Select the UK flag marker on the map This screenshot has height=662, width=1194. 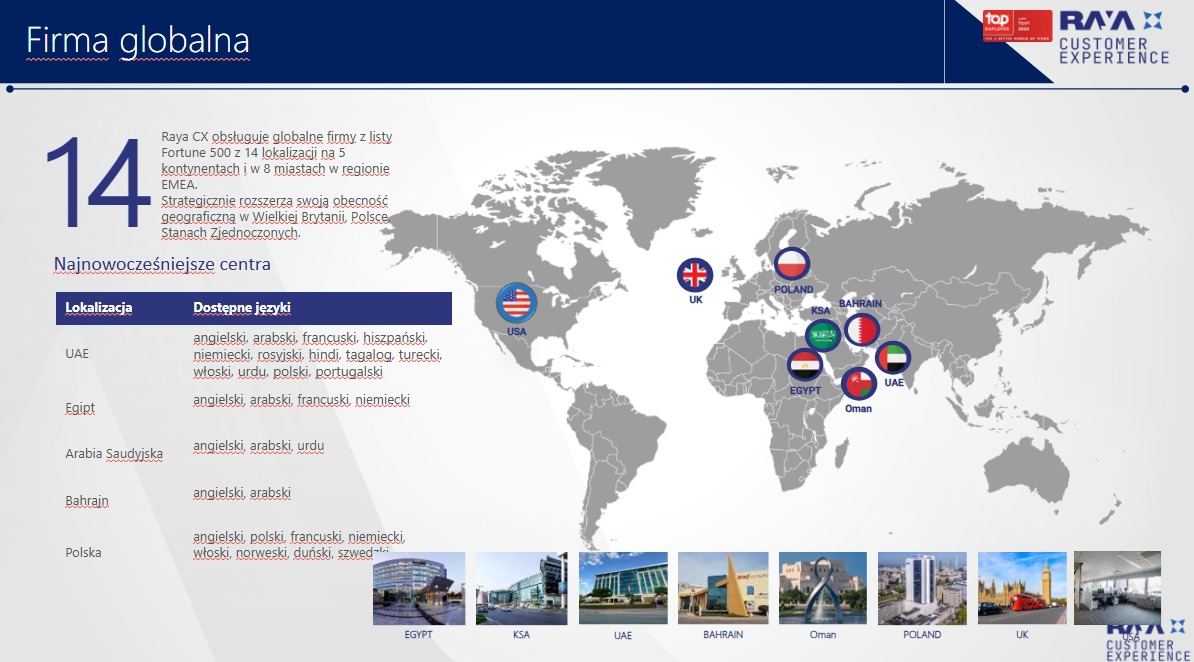click(x=694, y=274)
